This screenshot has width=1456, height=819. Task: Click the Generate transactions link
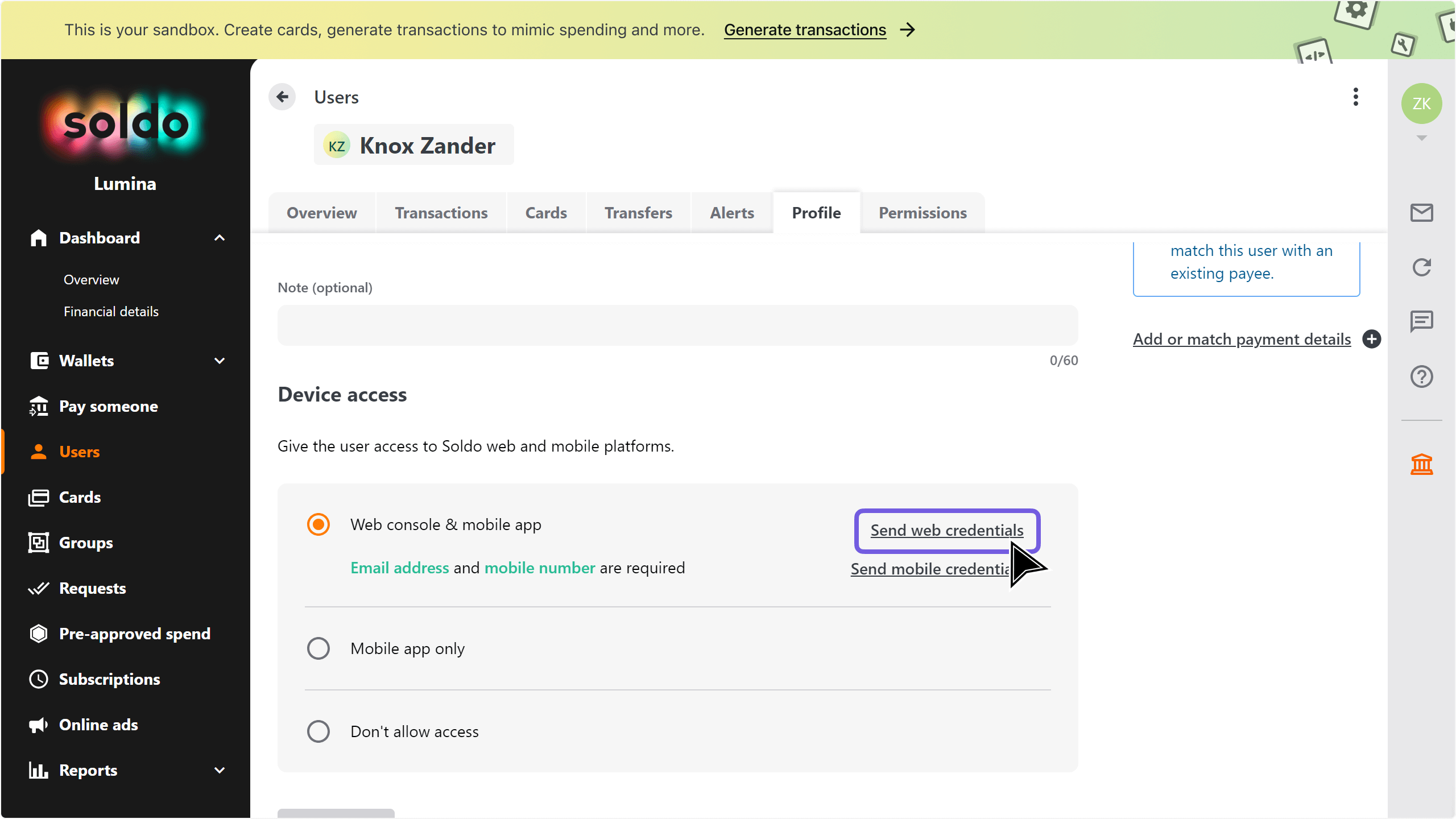pyautogui.click(x=805, y=30)
